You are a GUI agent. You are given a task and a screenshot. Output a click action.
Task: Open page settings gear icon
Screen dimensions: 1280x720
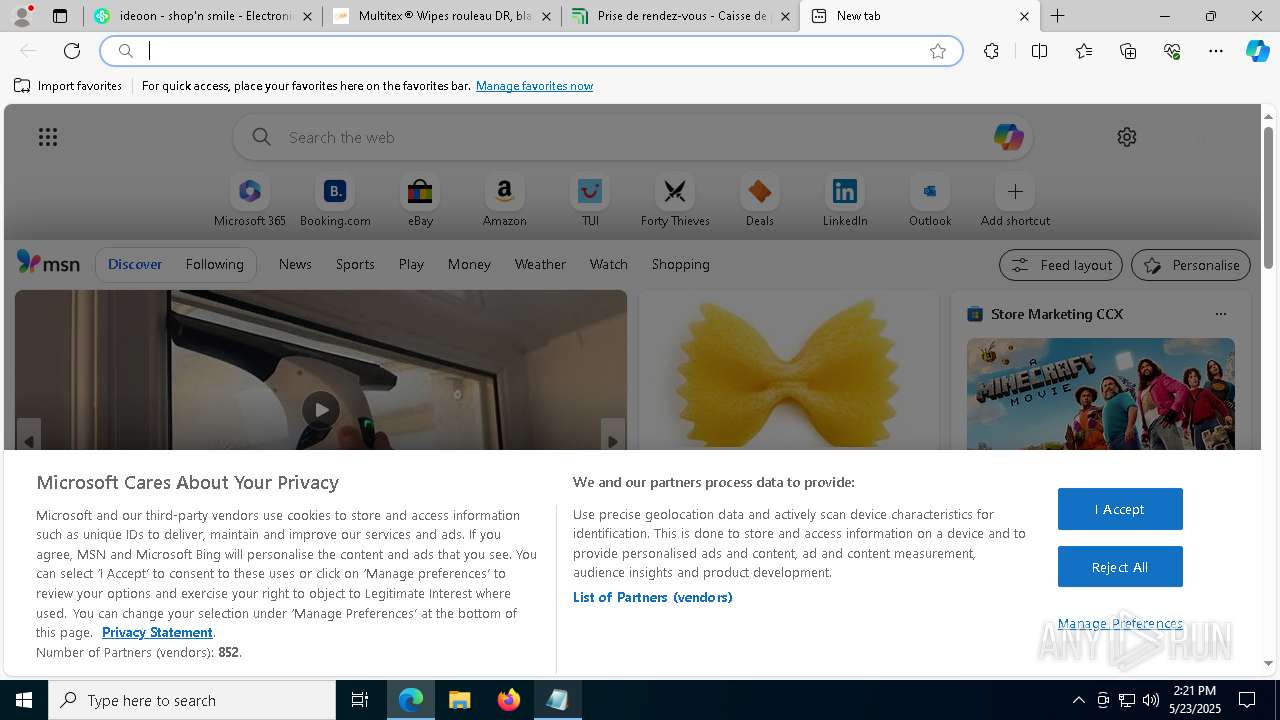click(x=1127, y=137)
